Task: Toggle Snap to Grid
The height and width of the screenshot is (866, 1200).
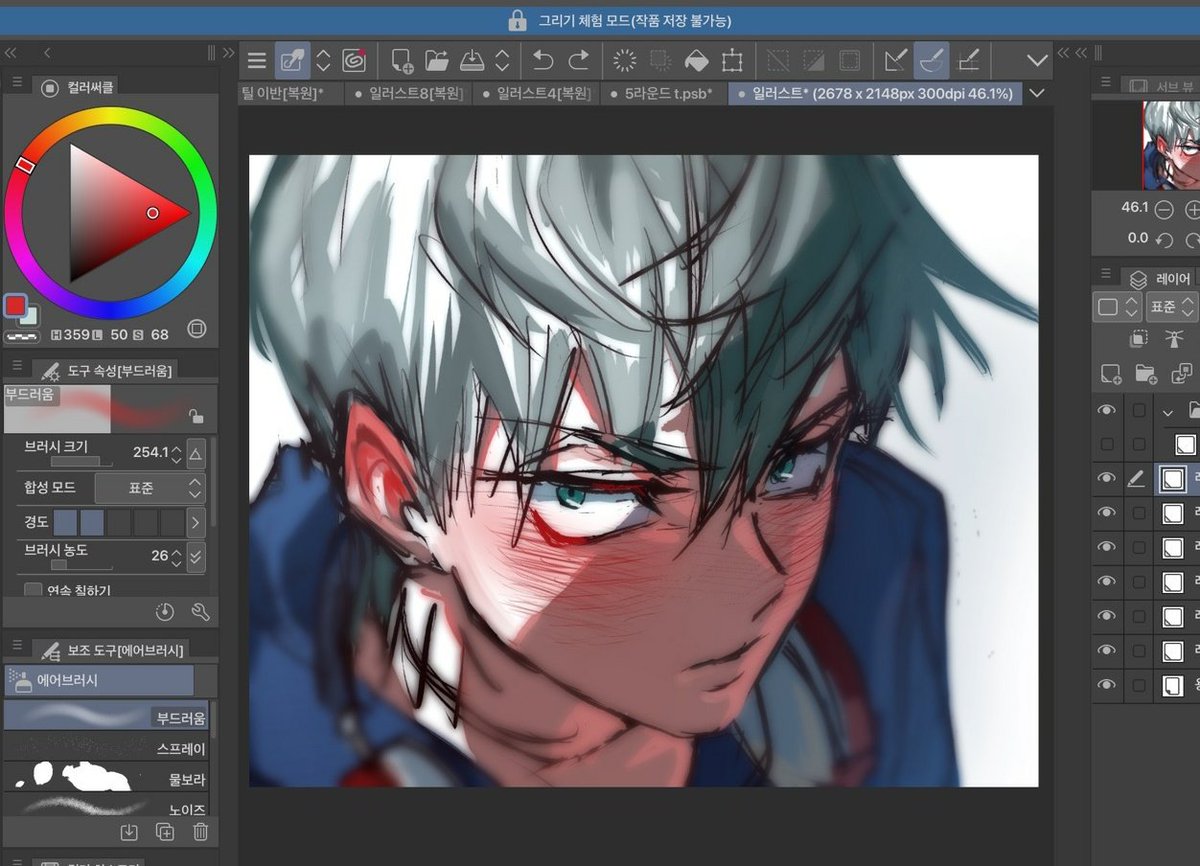Action: (968, 61)
